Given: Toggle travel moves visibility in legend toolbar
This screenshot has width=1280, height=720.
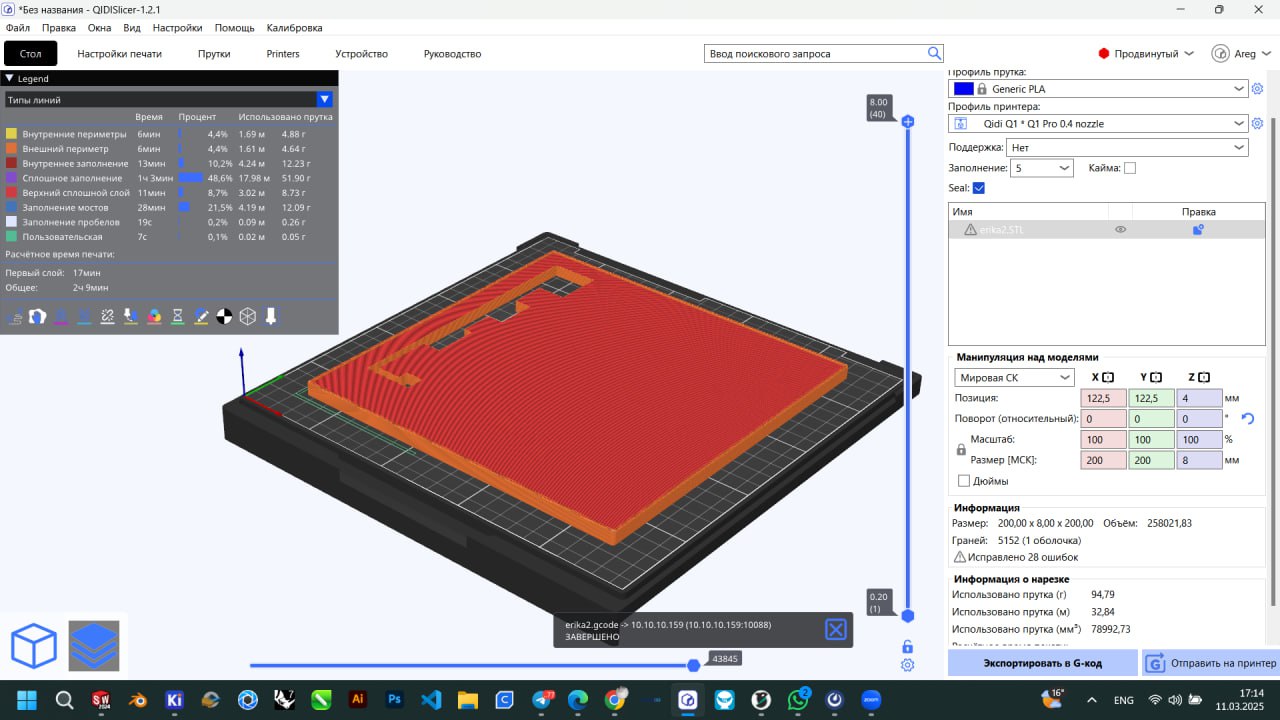Looking at the screenshot, I should coord(14,316).
